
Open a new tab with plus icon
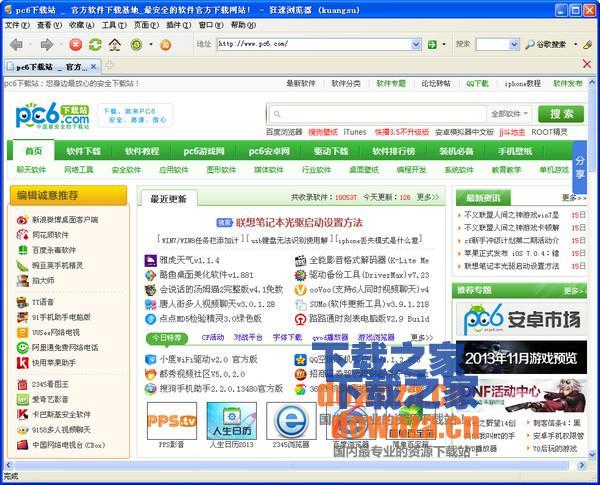tap(109, 65)
